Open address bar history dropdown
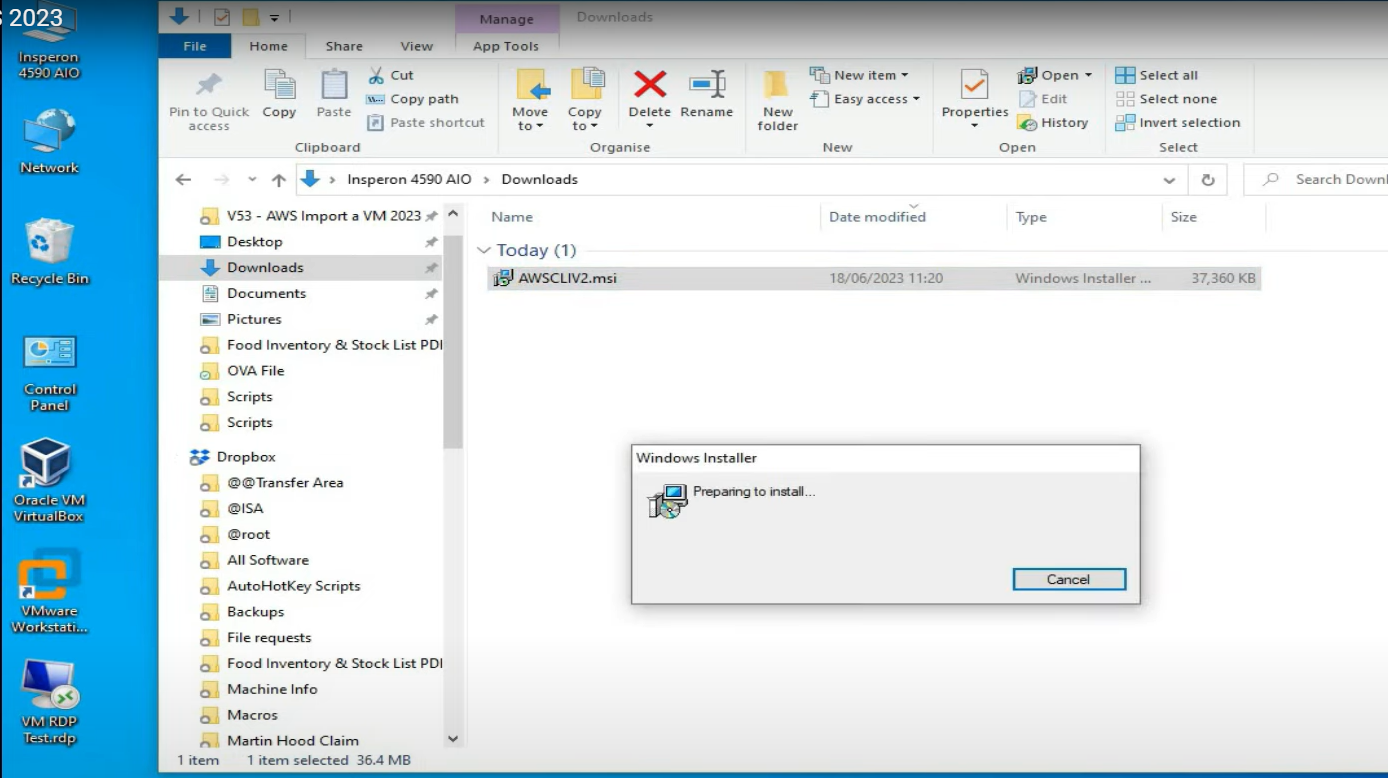Image resolution: width=1388 pixels, height=778 pixels. [x=1169, y=180]
